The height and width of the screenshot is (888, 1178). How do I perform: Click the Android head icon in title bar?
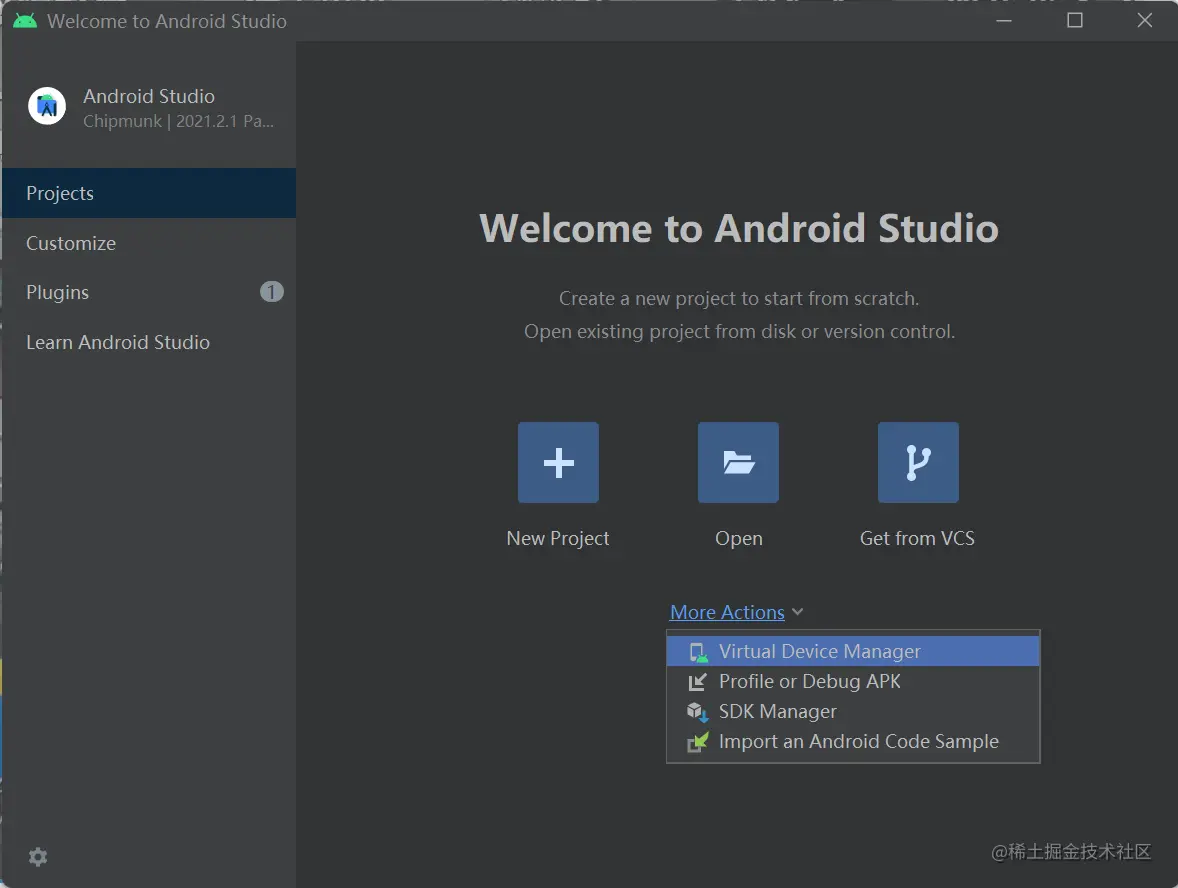tap(25, 21)
